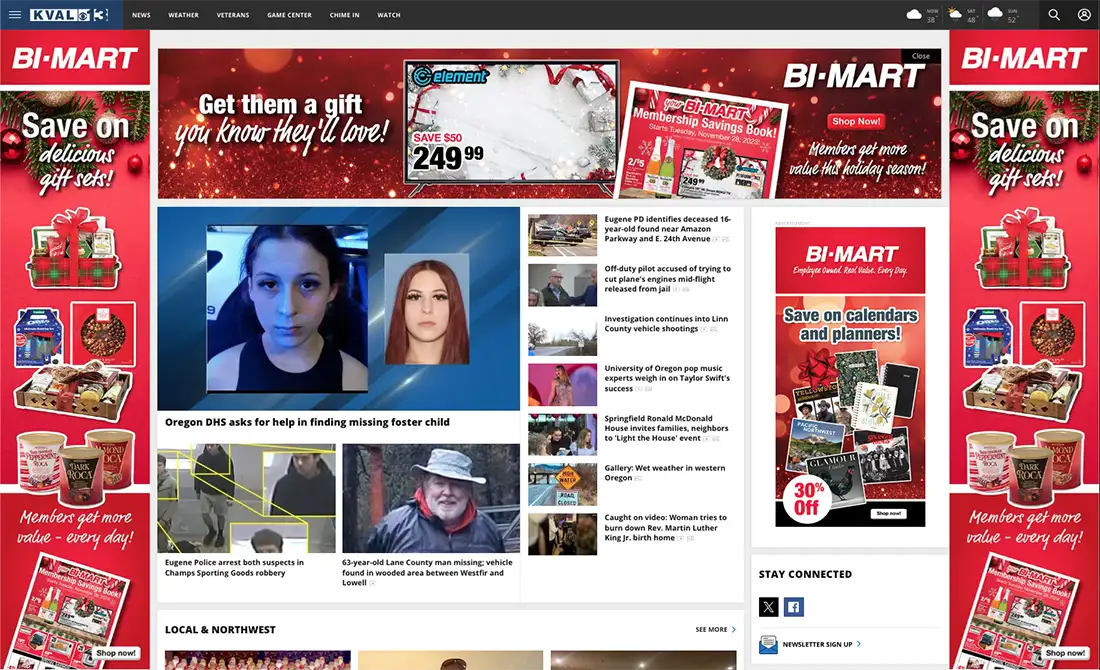Open the High Water road closed thumbnail
This screenshot has height=670, width=1100.
coord(563,484)
